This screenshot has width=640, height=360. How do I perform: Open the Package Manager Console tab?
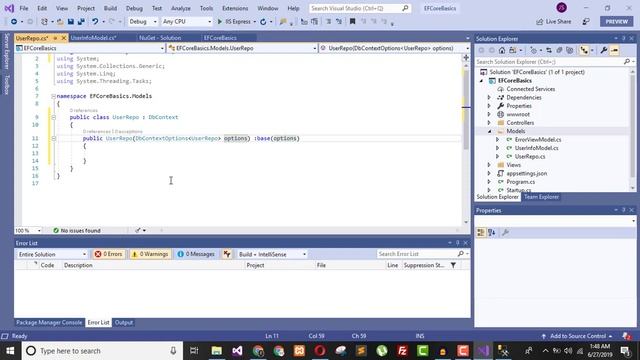(49, 322)
